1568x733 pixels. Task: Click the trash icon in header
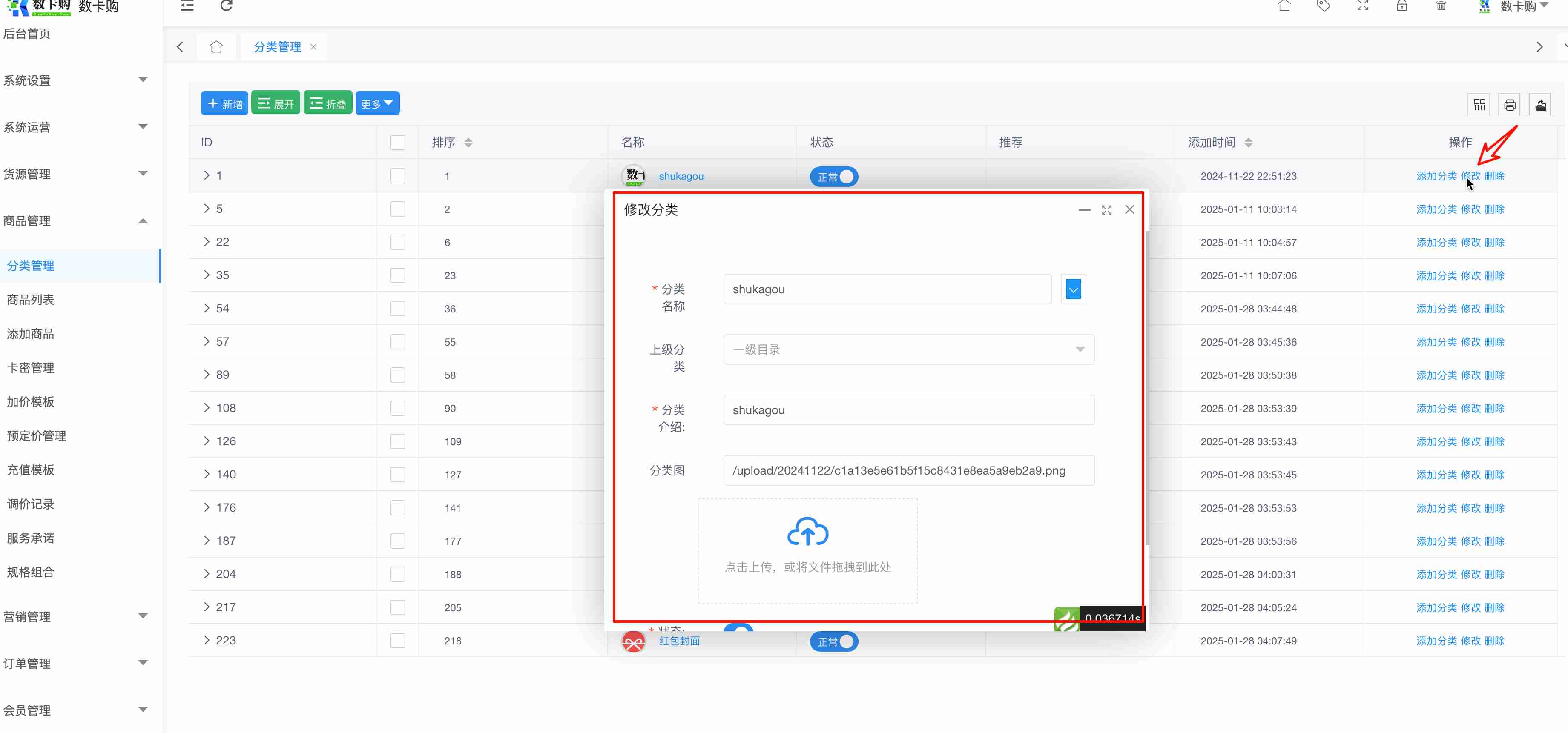click(1441, 6)
